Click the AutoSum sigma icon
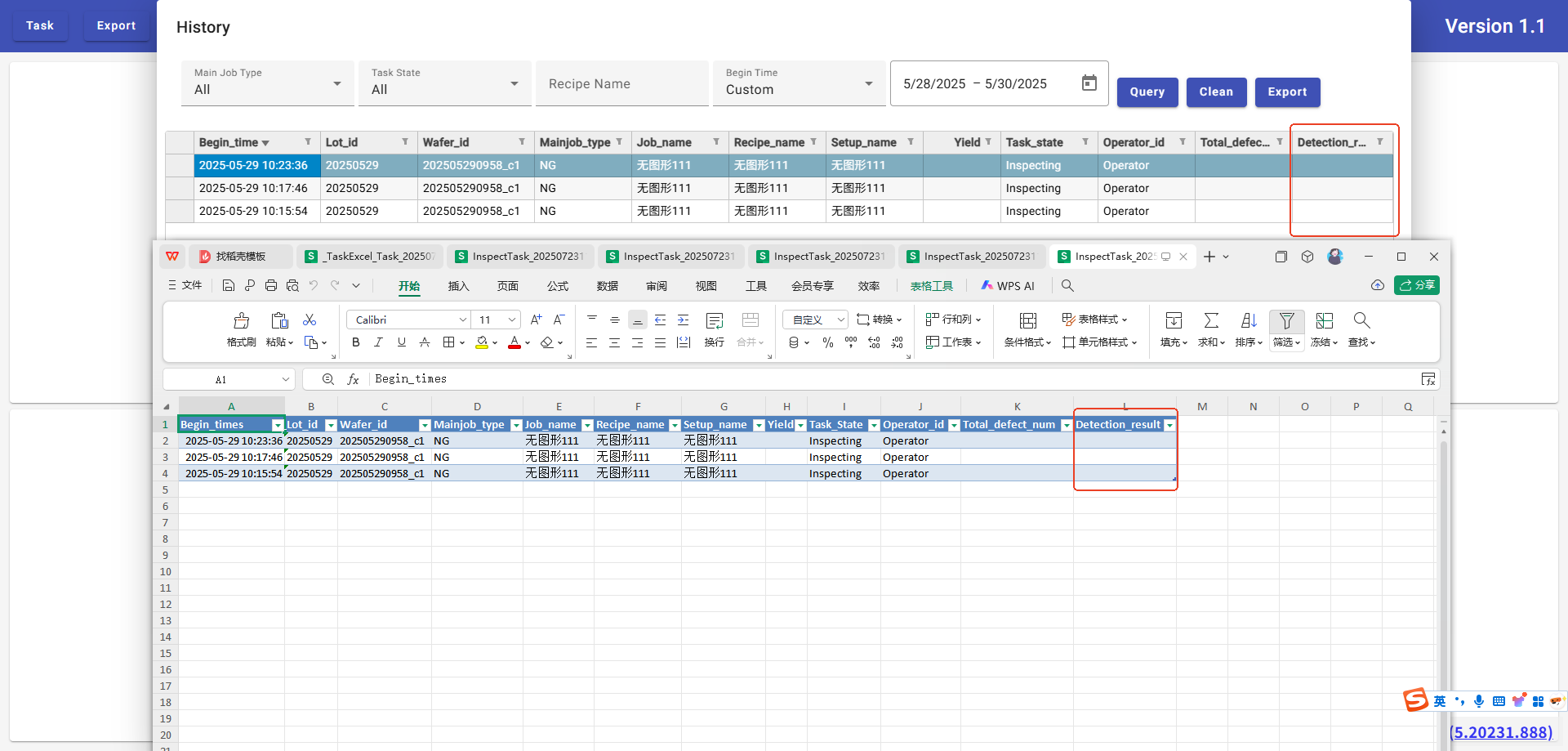 pyautogui.click(x=1211, y=320)
